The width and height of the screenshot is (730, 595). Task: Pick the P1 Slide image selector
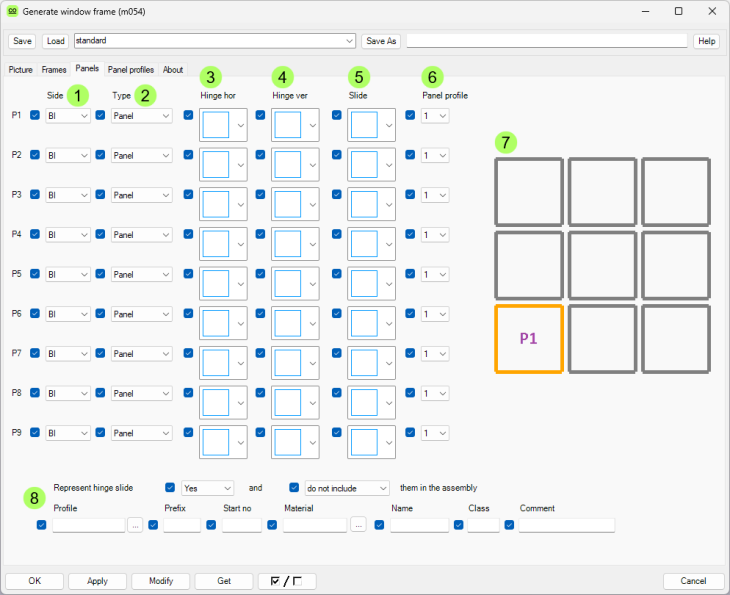[371, 125]
